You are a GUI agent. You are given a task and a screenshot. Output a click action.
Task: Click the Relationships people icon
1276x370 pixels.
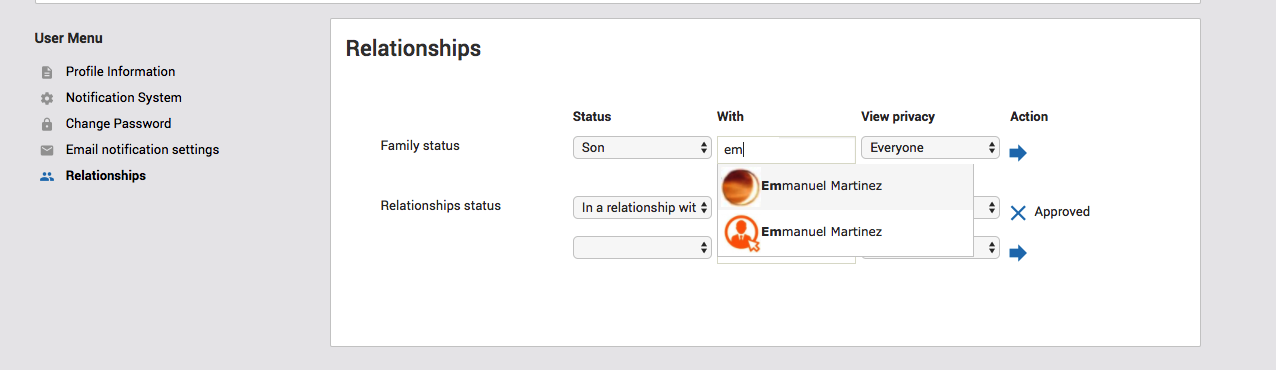[x=47, y=176]
